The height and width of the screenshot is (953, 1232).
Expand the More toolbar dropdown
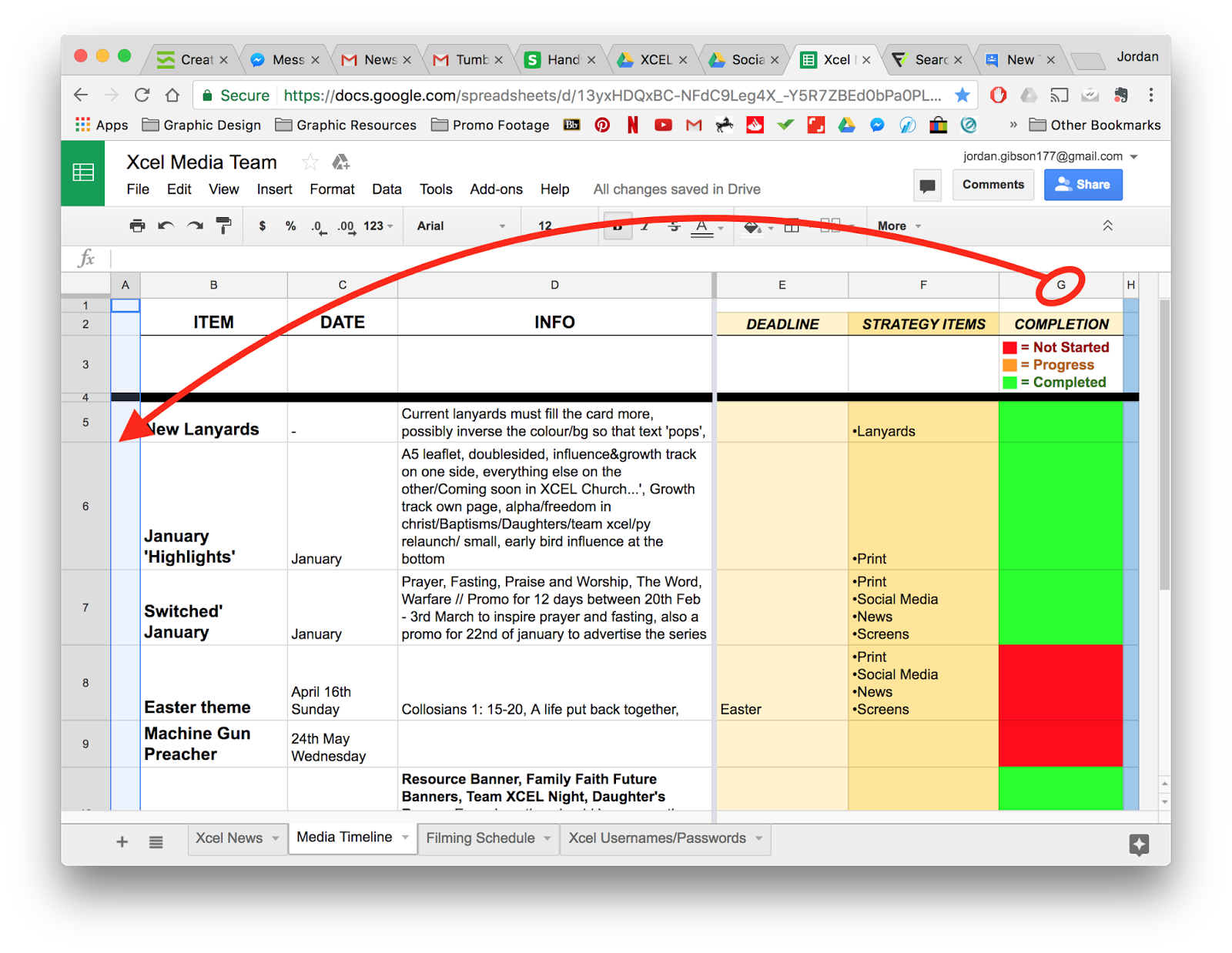point(899,226)
